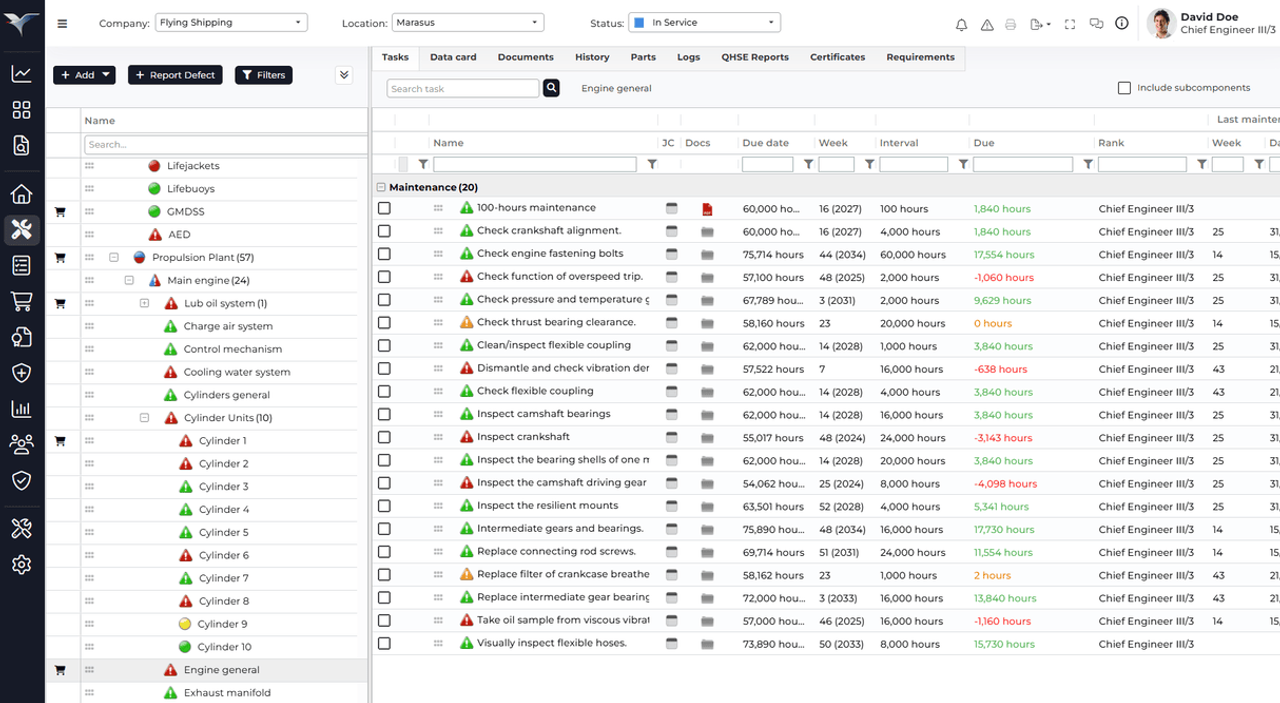Switch to History tab
Image resolution: width=1280 pixels, height=703 pixels.
592,57
